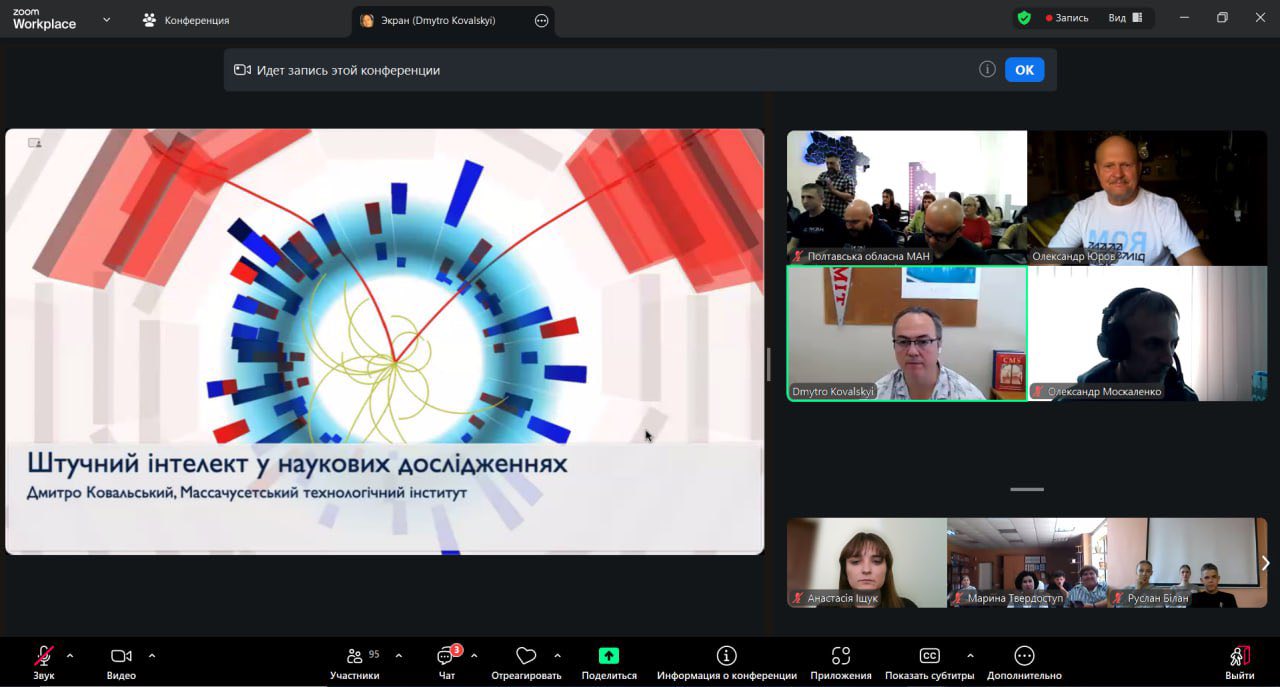1280x687 pixels.
Task: Open the Участники participants panel
Action: point(355,663)
